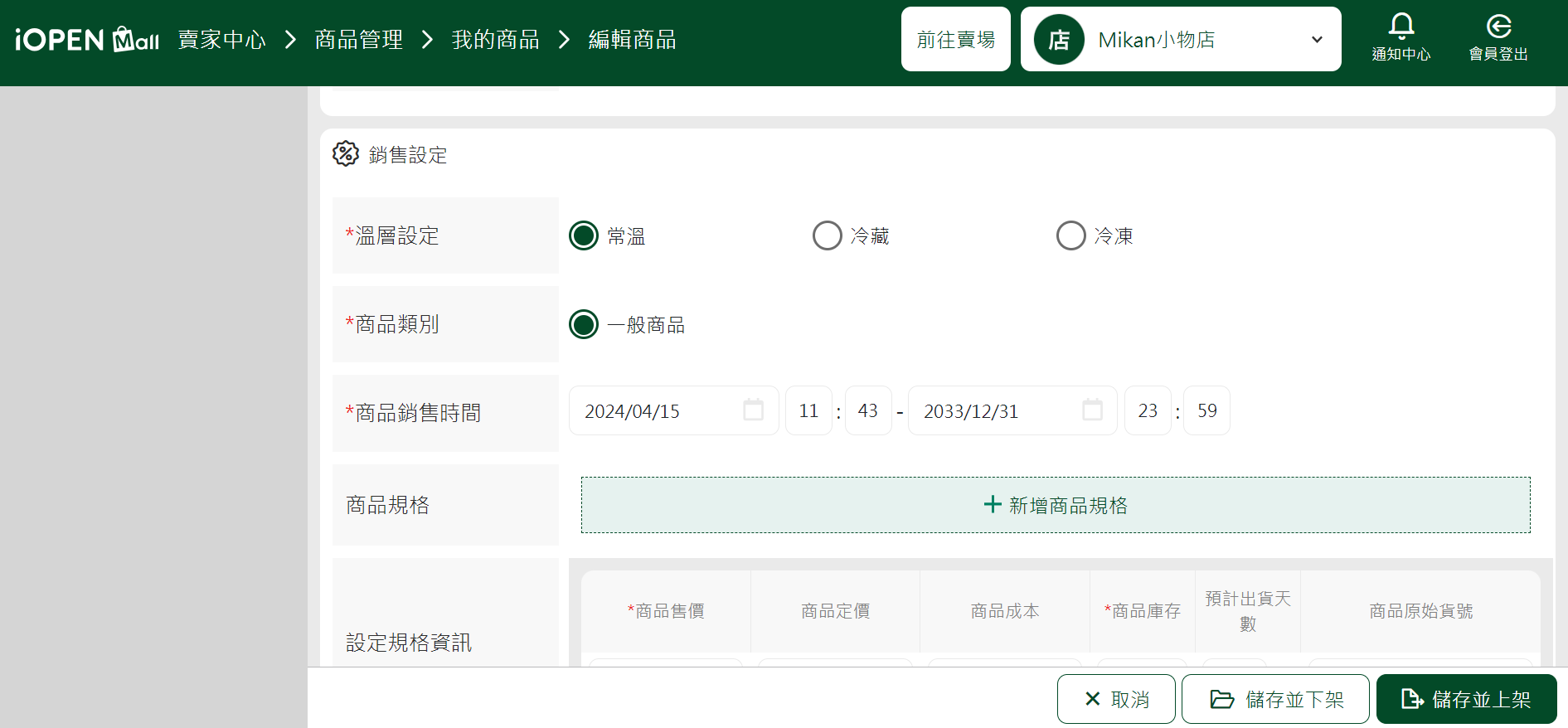The width and height of the screenshot is (1568, 728).
Task: Click the 儲存並下架 button
Action: click(1276, 699)
